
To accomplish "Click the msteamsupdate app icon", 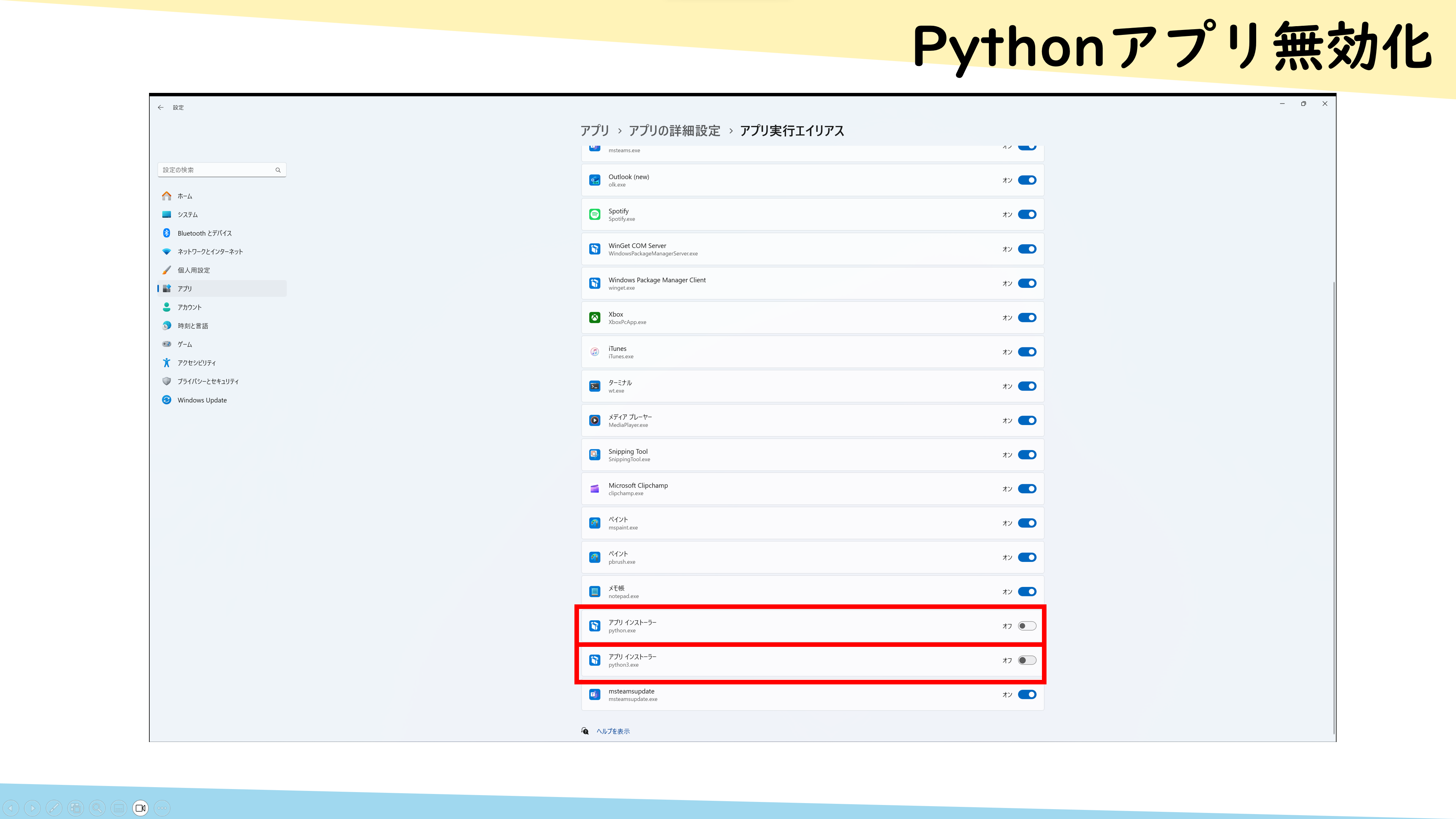I will [x=595, y=695].
